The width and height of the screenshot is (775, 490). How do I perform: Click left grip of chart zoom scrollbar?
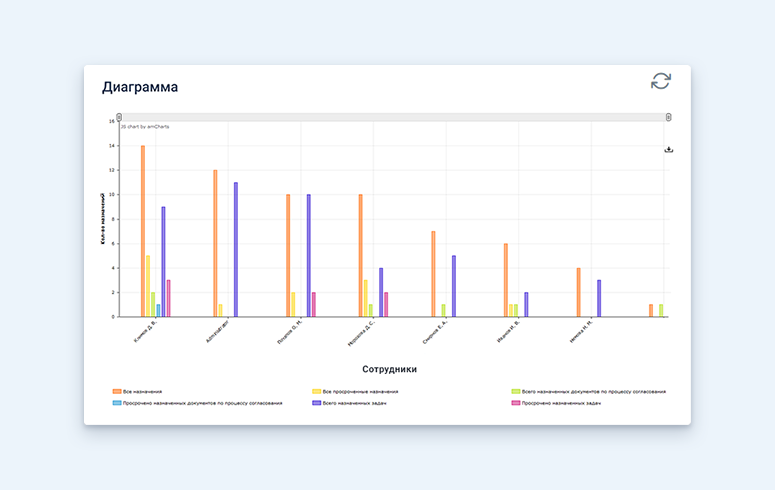119,117
